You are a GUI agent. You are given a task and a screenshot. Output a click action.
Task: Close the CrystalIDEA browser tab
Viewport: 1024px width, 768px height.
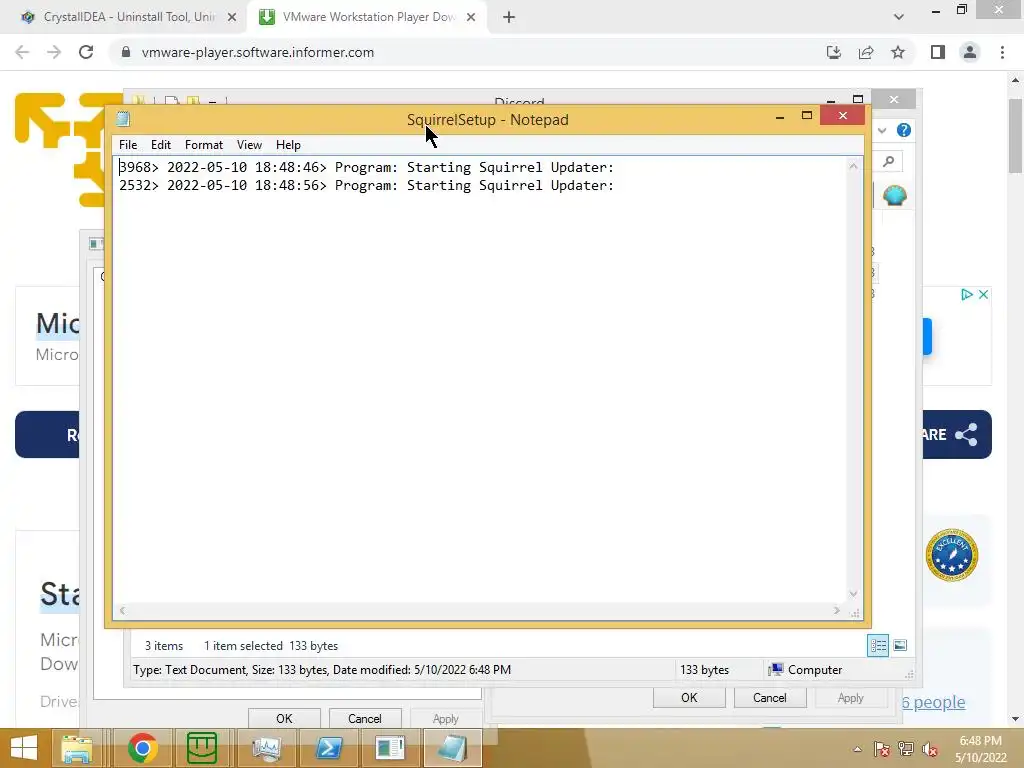[232, 17]
